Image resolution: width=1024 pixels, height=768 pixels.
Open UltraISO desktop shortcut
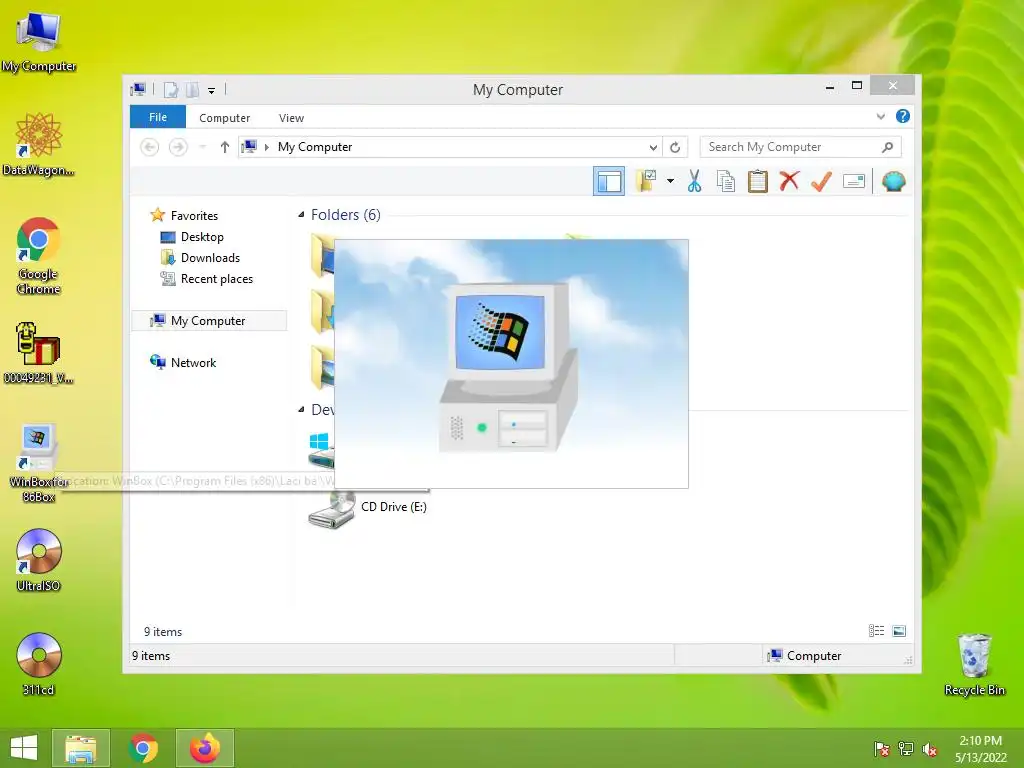tap(39, 560)
